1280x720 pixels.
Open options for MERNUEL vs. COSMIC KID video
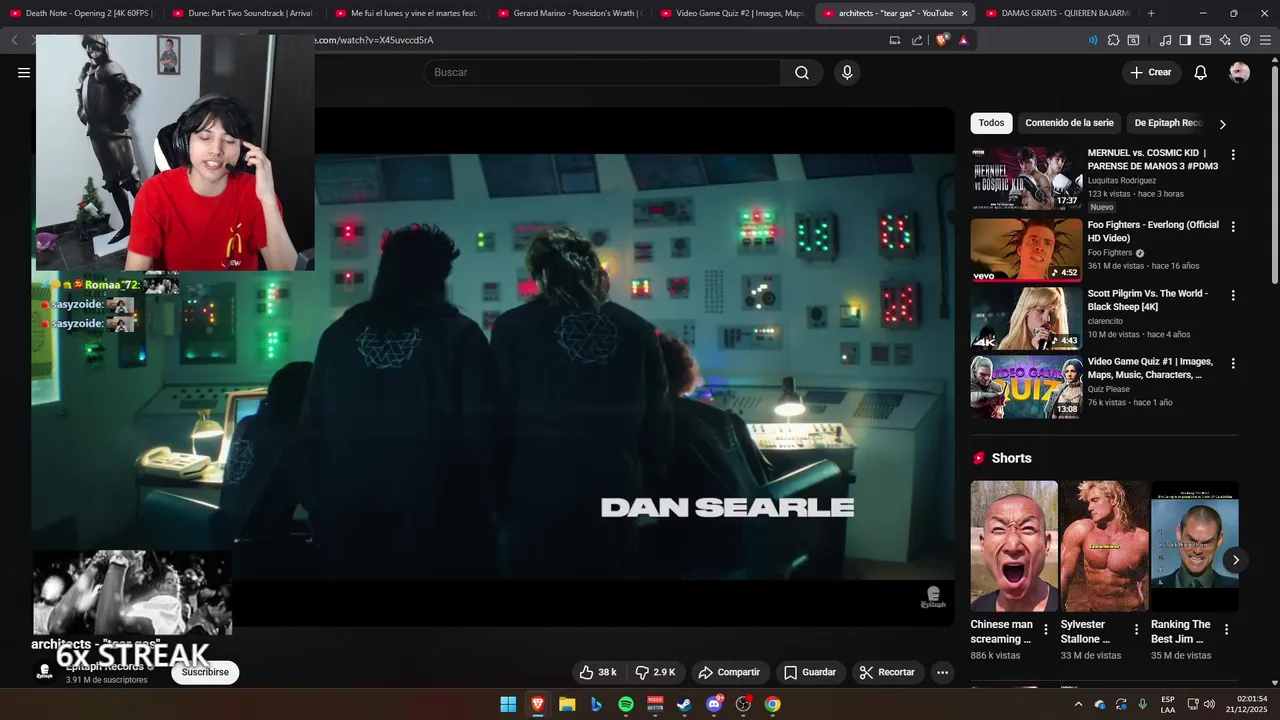(1233, 155)
